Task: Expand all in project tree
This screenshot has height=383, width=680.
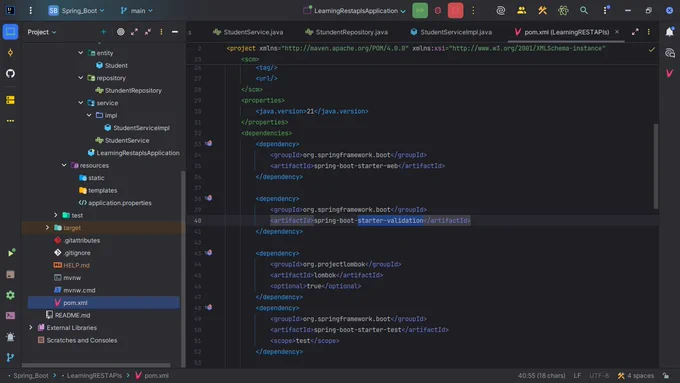Action: [x=134, y=32]
